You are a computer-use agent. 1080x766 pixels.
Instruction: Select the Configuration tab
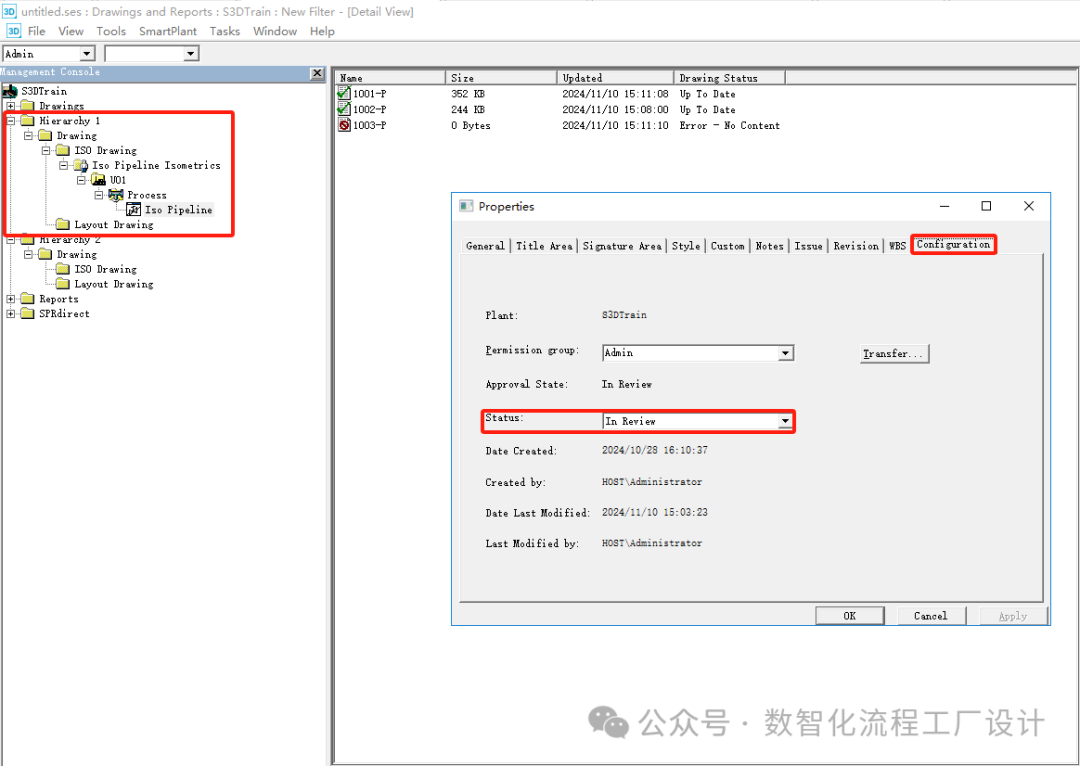953,245
